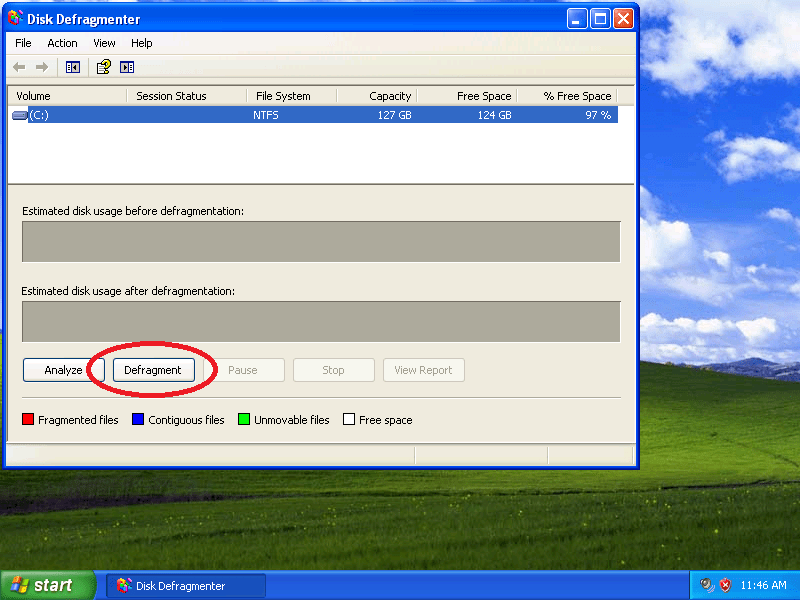Open Help using the question mark toolbar icon
800x600 pixels.
[103, 67]
